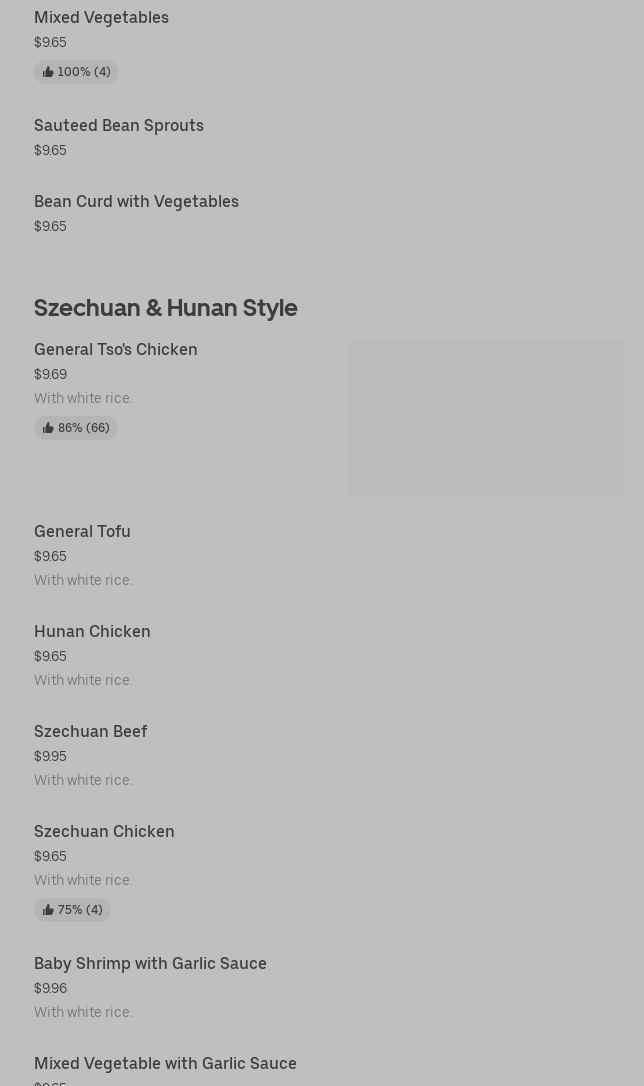Click thumbs-up icon on General Tso's 86% rating
The width and height of the screenshot is (644, 1086).
[48, 428]
